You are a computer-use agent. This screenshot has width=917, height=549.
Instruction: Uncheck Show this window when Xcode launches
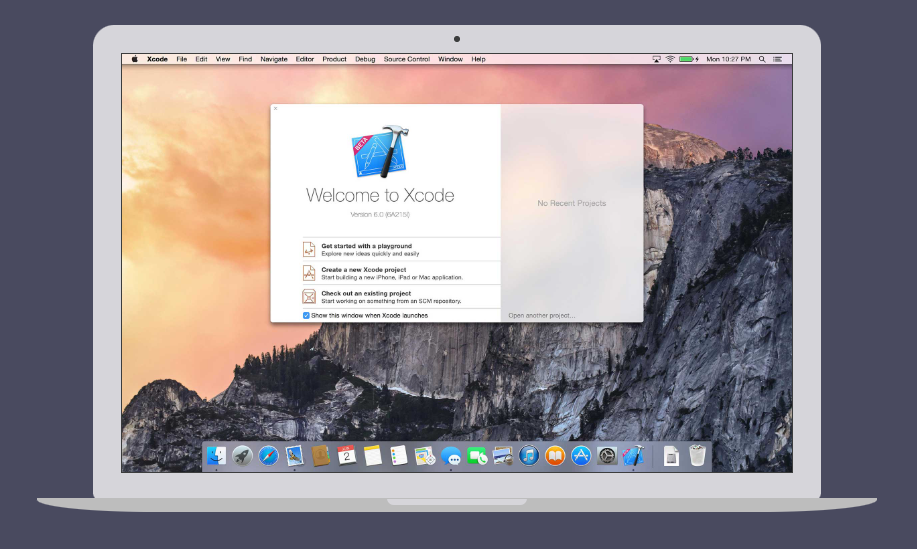[x=306, y=315]
